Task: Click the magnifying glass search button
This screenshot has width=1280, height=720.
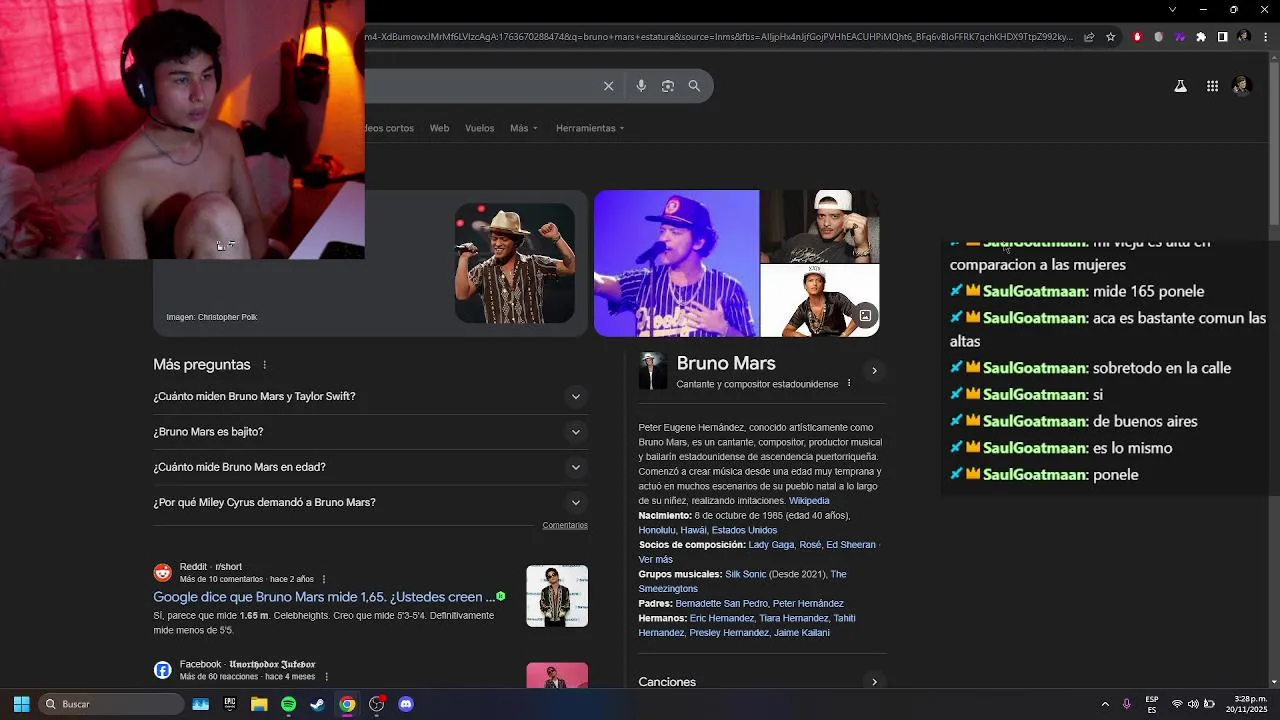Action: [x=694, y=86]
